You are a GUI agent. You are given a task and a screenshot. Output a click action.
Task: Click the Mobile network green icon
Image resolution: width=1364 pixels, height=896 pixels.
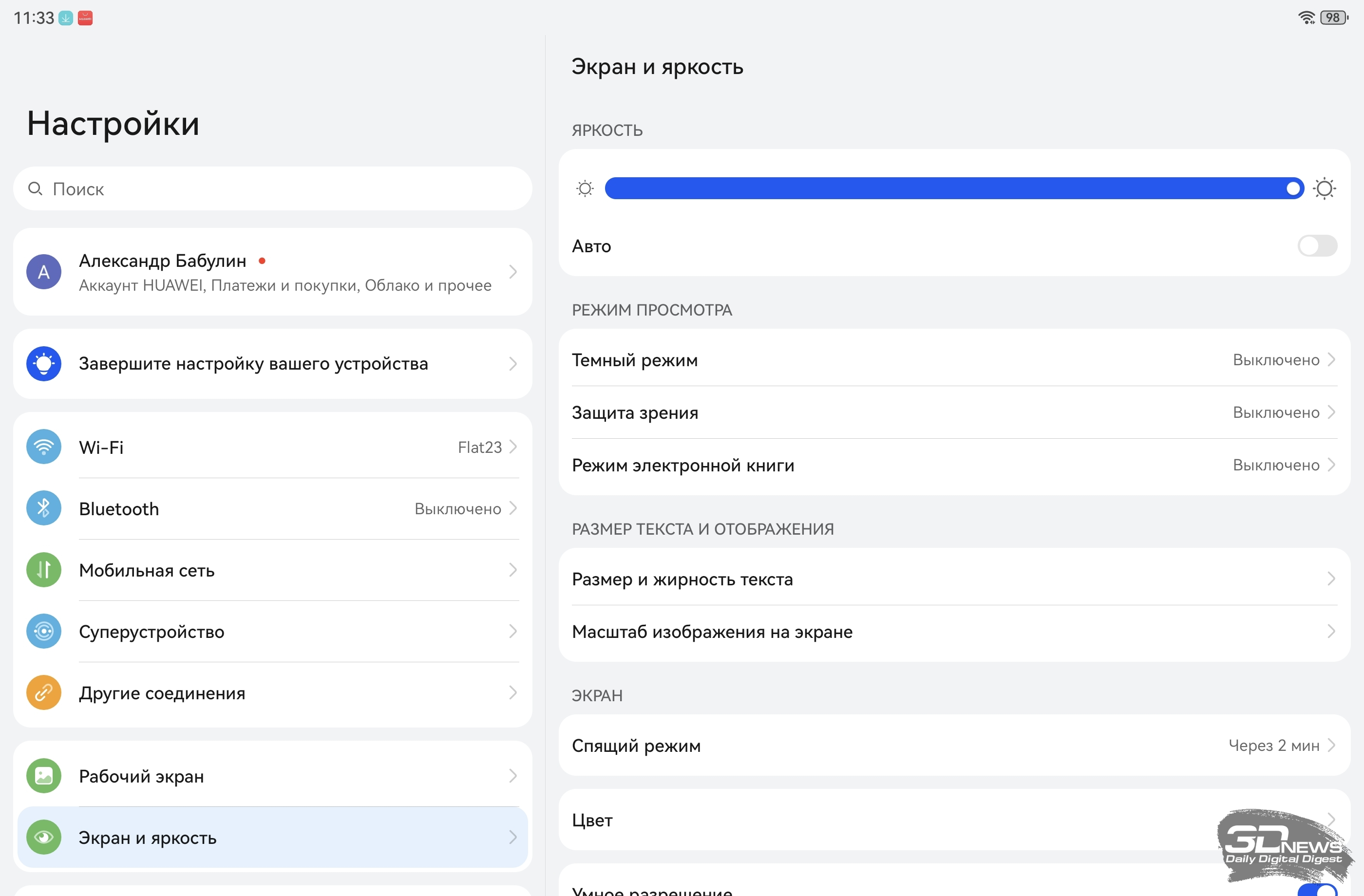[x=43, y=569]
